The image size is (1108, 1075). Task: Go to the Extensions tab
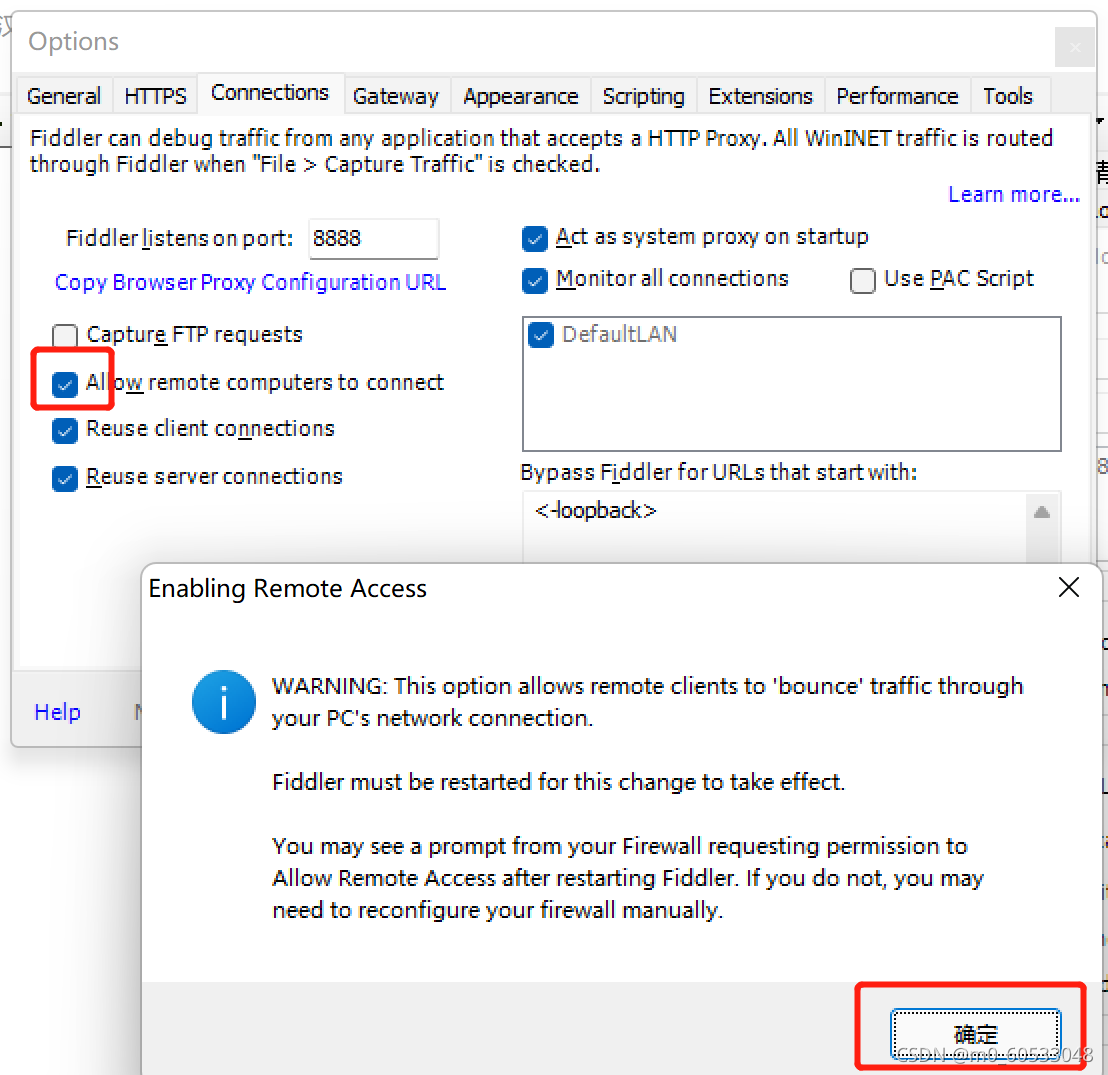coord(760,95)
